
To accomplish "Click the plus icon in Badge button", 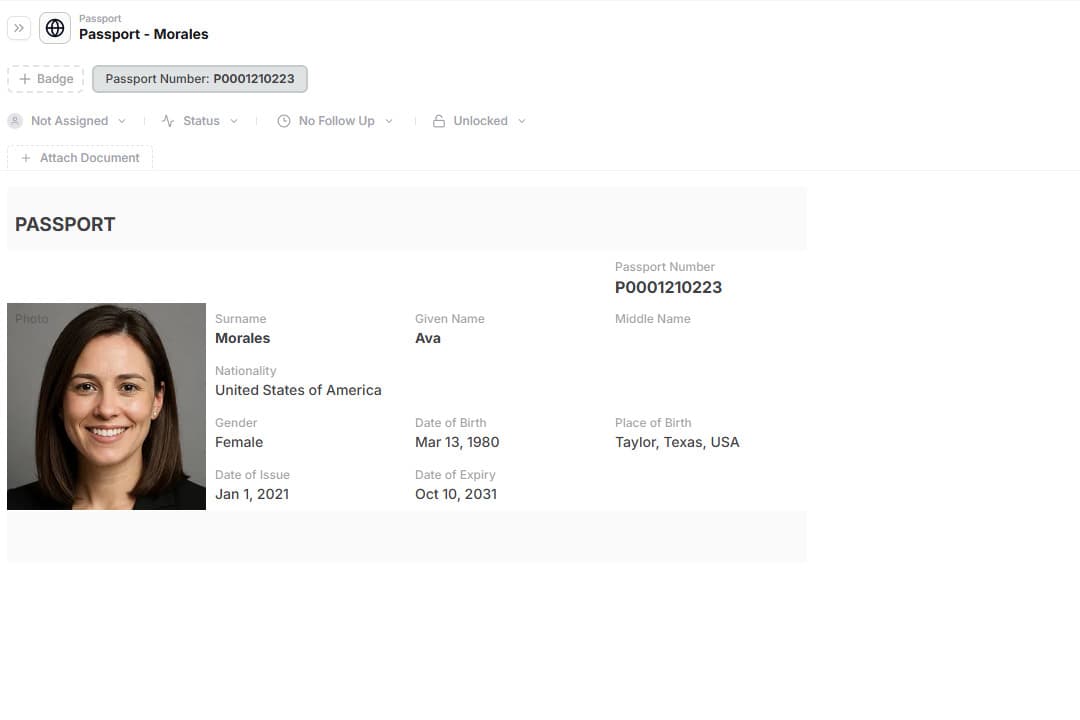I will click(x=25, y=79).
